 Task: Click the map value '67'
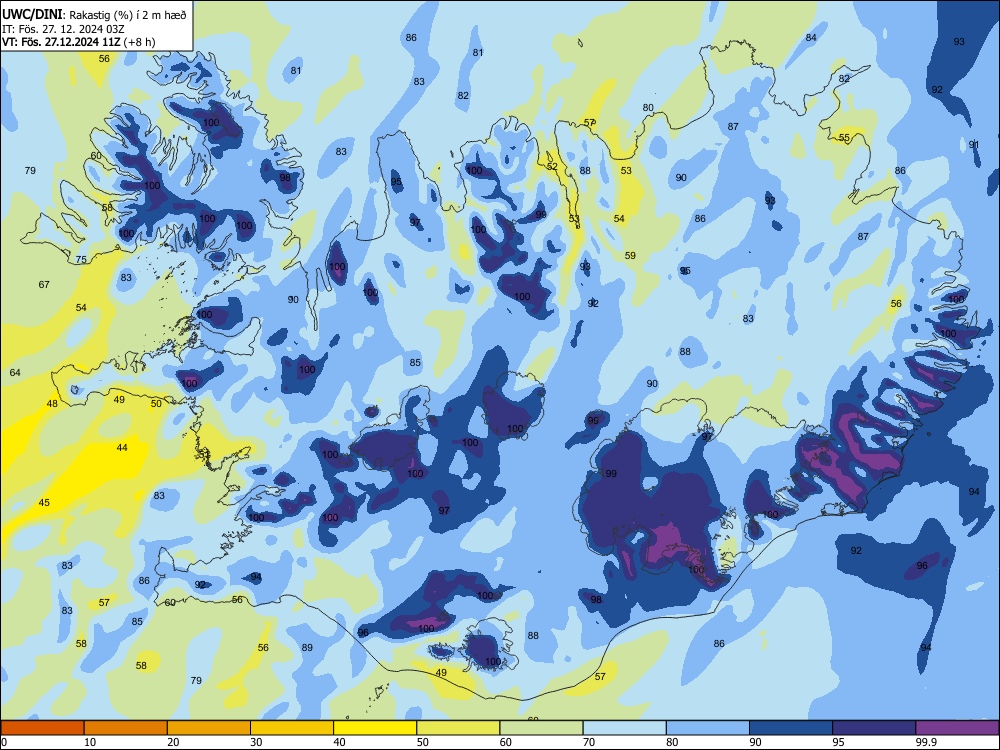click(x=44, y=284)
